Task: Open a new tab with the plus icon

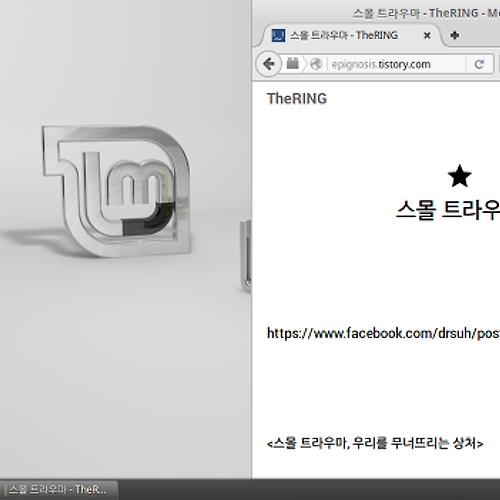Action: [x=455, y=35]
